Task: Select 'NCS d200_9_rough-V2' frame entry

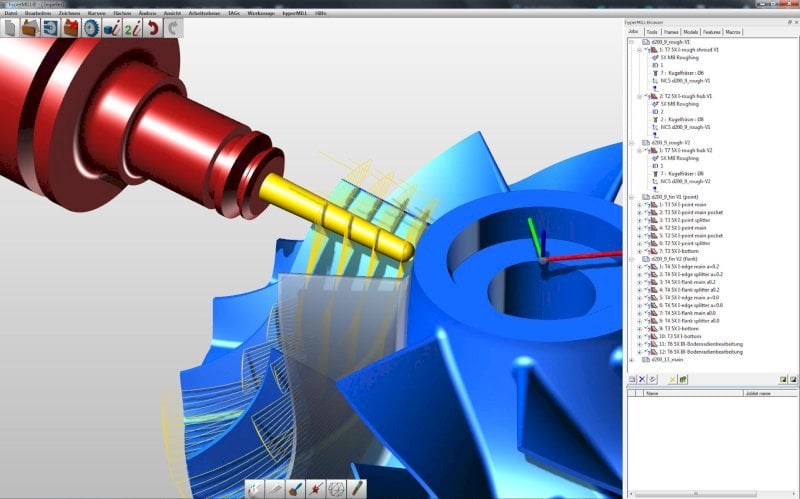Action: point(685,182)
